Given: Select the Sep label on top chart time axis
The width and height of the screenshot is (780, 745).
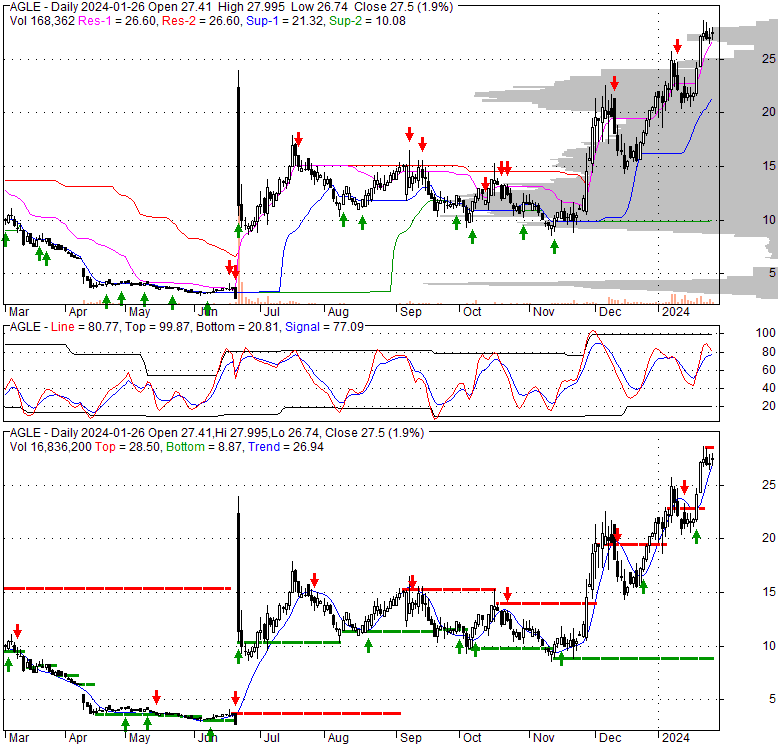Looking at the screenshot, I should (411, 312).
